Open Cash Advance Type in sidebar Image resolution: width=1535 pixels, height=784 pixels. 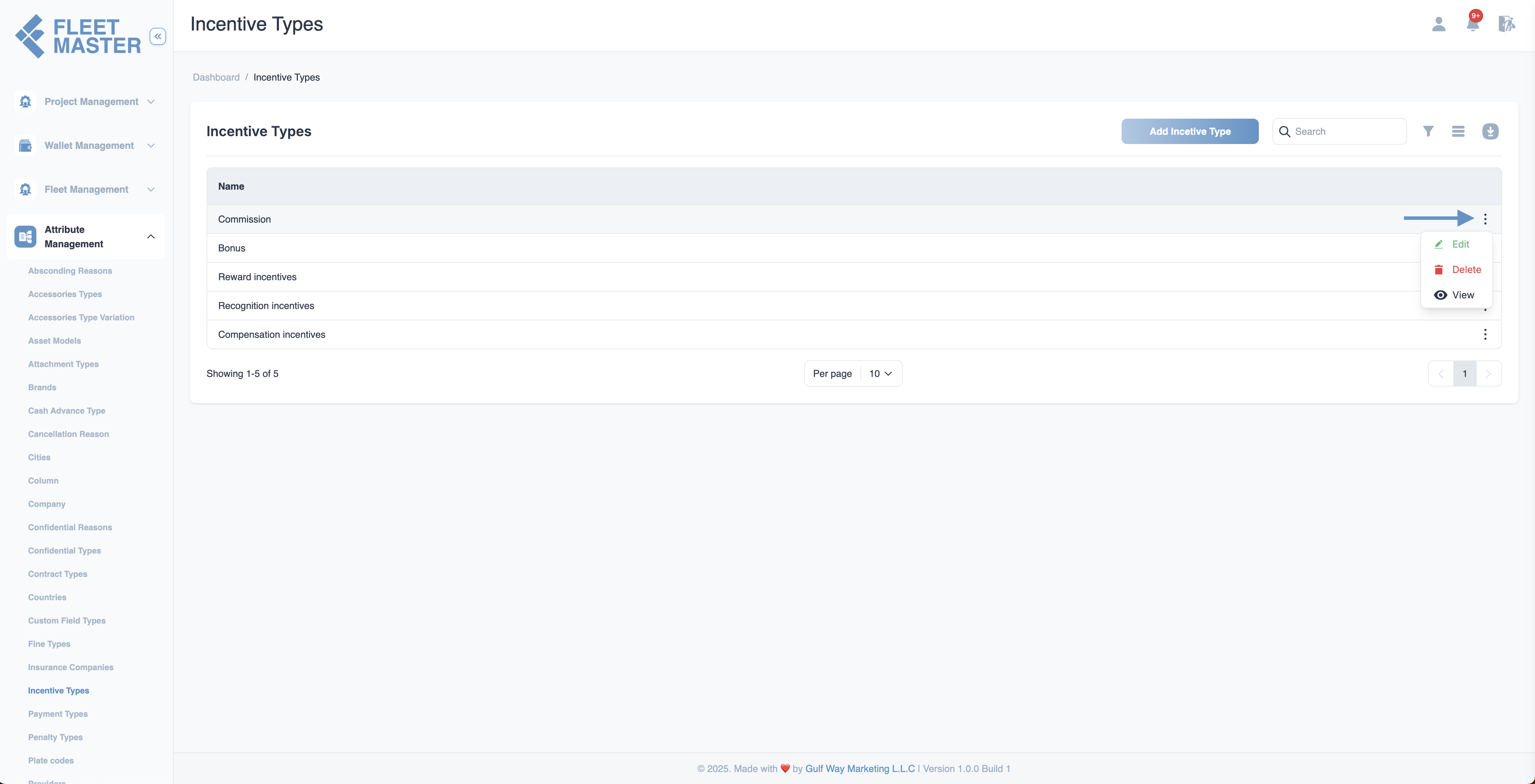(67, 411)
